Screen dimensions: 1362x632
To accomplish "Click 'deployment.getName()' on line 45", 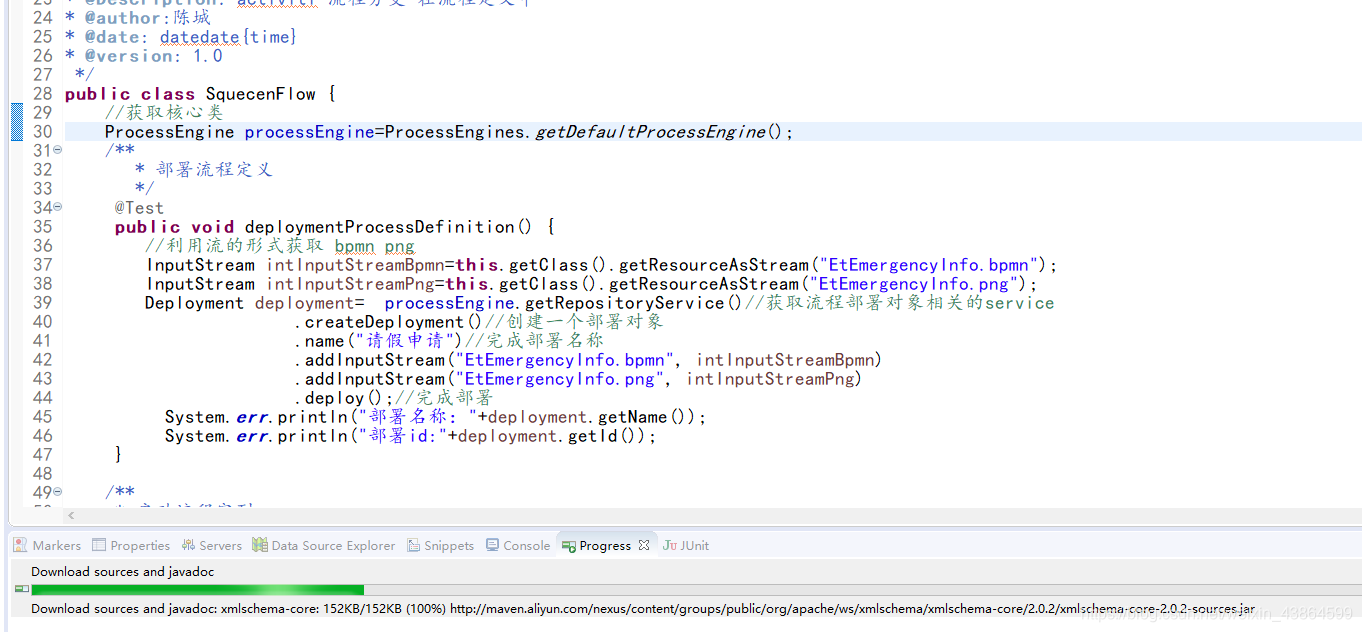I will [592, 417].
